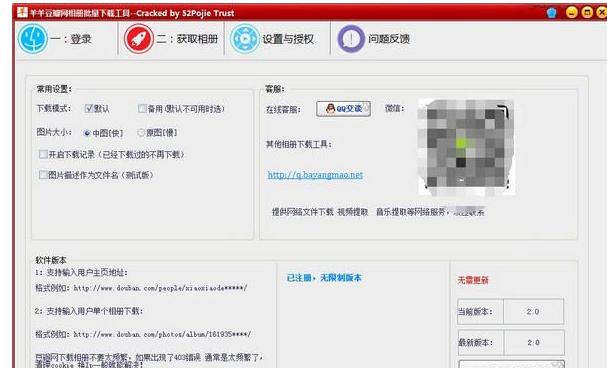Click the 提供网络文件下载 service description text
Image resolution: width=607 pixels, height=368 pixels.
[x=378, y=212]
